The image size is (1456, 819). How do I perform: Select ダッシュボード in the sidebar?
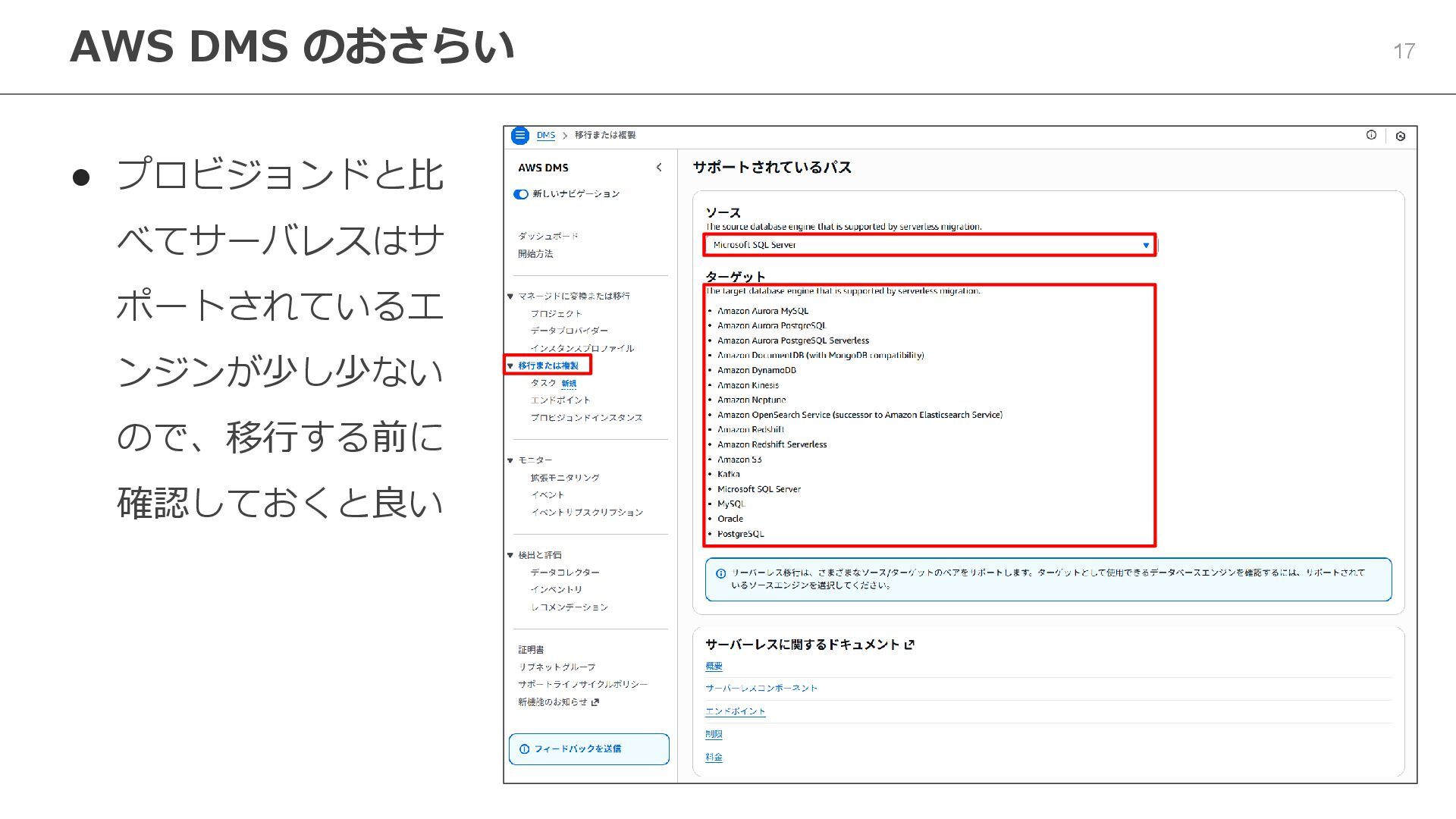(548, 236)
